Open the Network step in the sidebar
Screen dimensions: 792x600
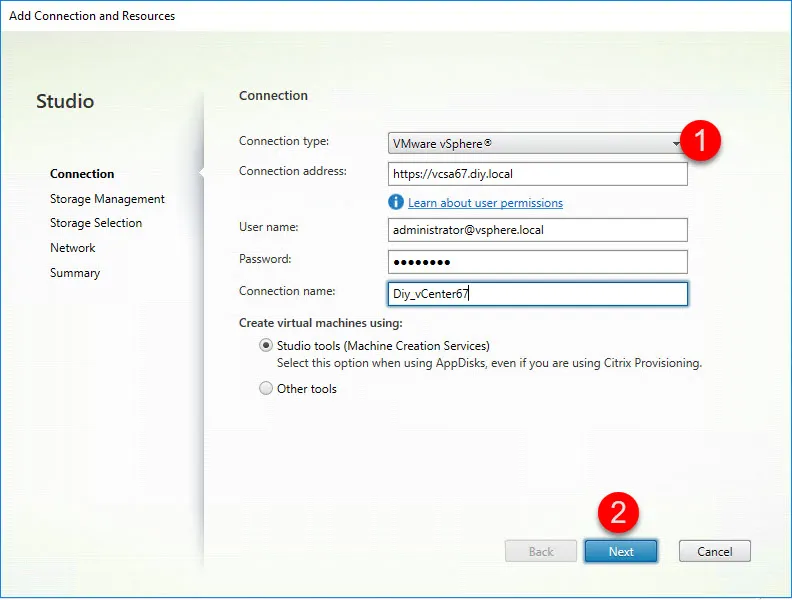pos(73,248)
